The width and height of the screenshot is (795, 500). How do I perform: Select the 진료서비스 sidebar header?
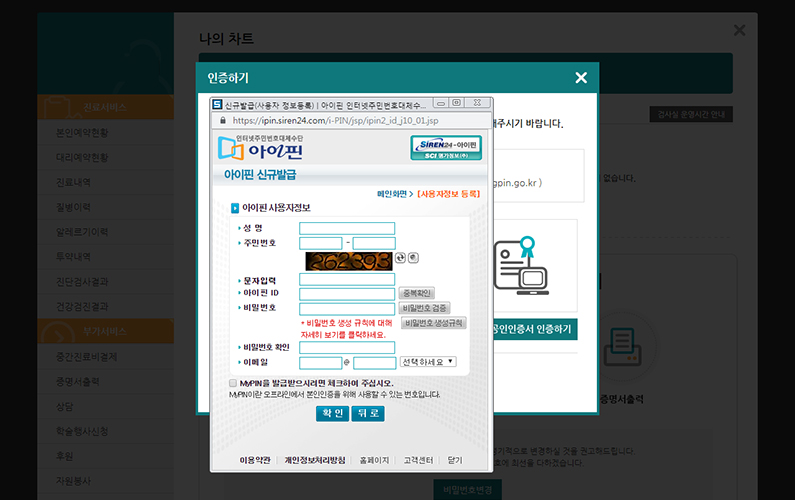105,107
